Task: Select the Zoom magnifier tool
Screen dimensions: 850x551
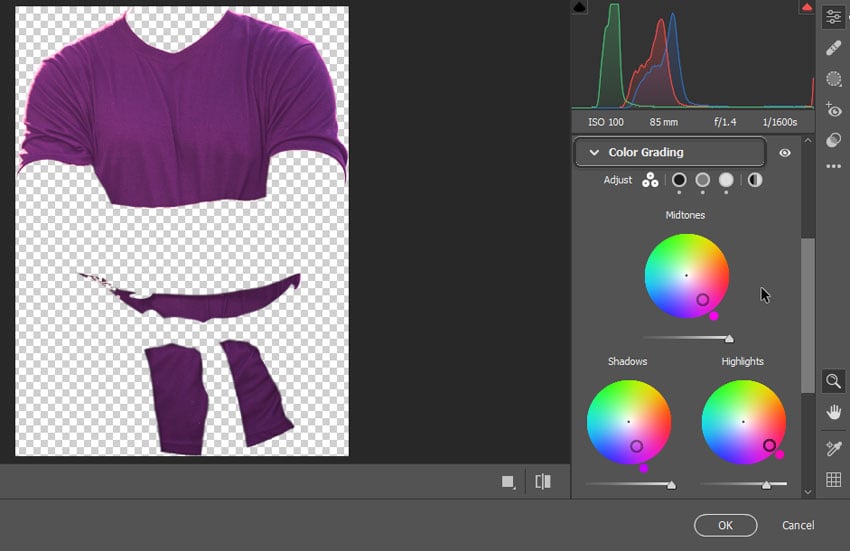Action: [x=833, y=381]
